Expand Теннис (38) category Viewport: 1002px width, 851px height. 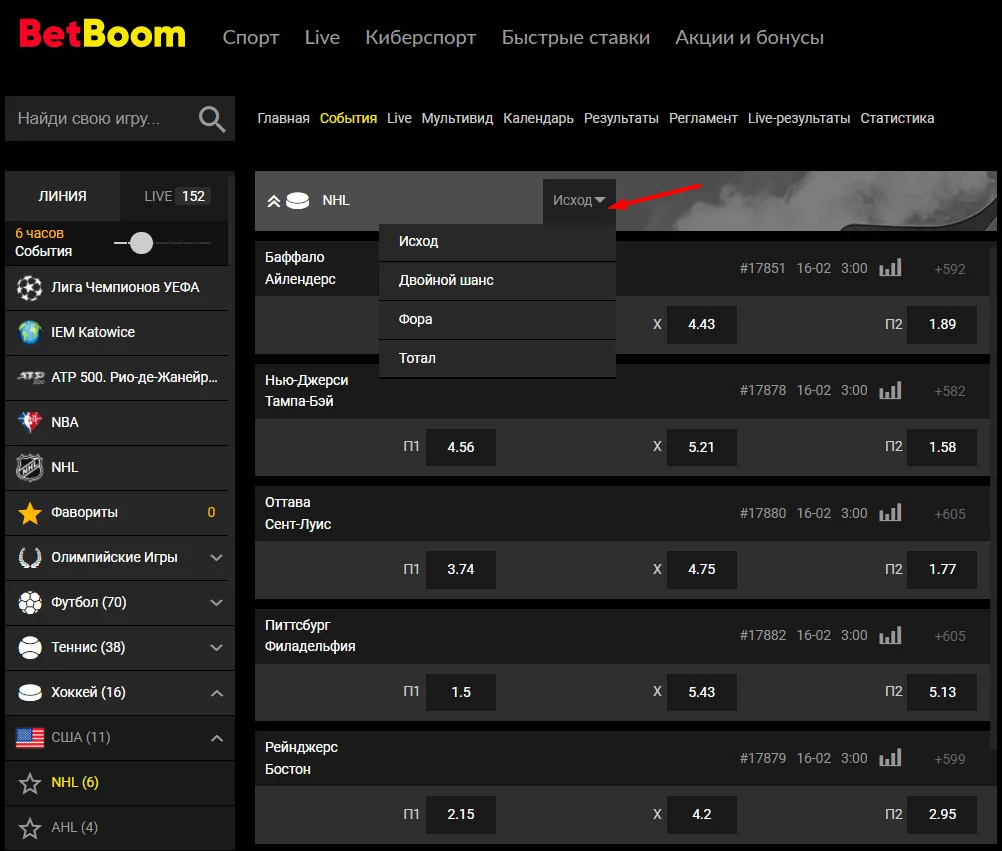coord(217,647)
